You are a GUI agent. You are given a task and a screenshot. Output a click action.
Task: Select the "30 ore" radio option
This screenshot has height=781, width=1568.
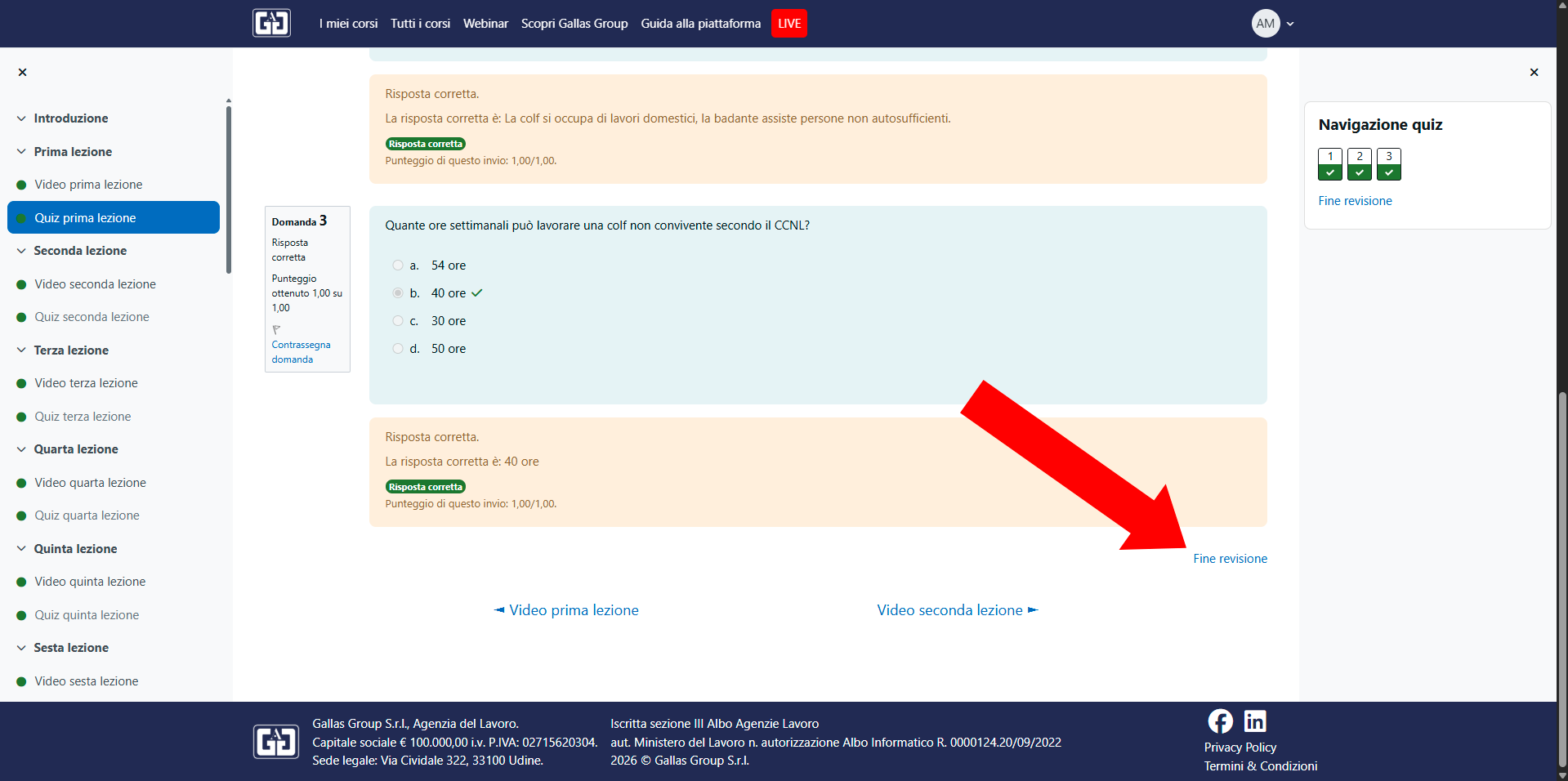(398, 321)
